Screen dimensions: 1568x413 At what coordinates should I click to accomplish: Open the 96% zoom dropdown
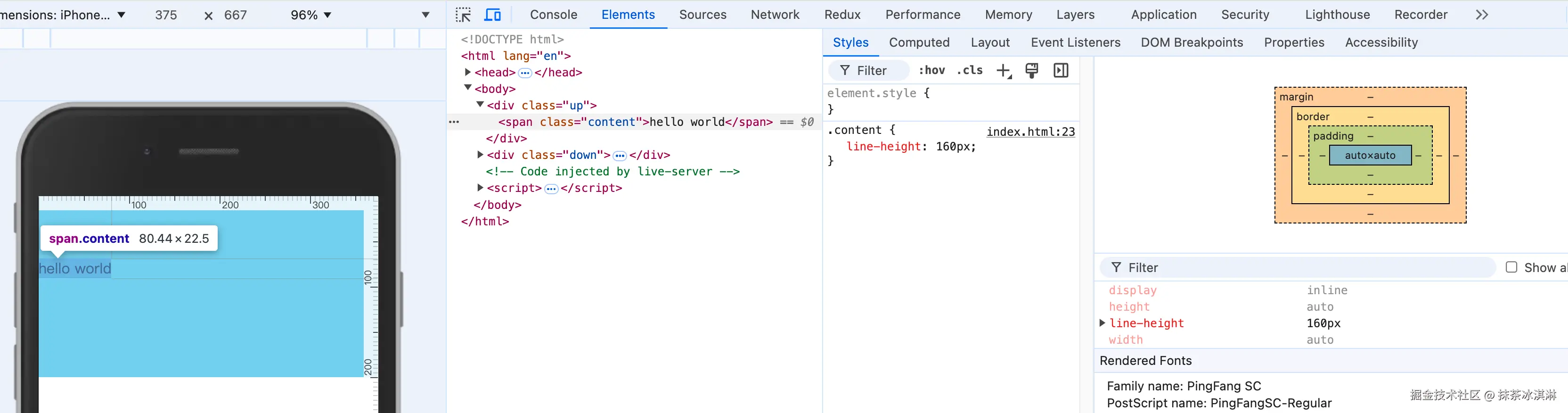click(x=311, y=15)
